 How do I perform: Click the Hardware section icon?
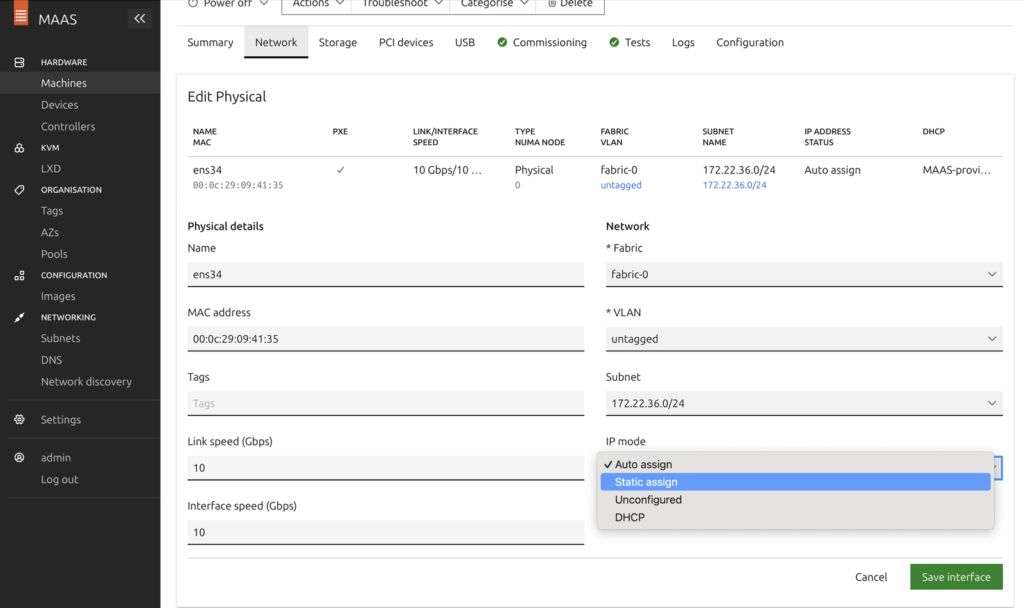(x=20, y=62)
